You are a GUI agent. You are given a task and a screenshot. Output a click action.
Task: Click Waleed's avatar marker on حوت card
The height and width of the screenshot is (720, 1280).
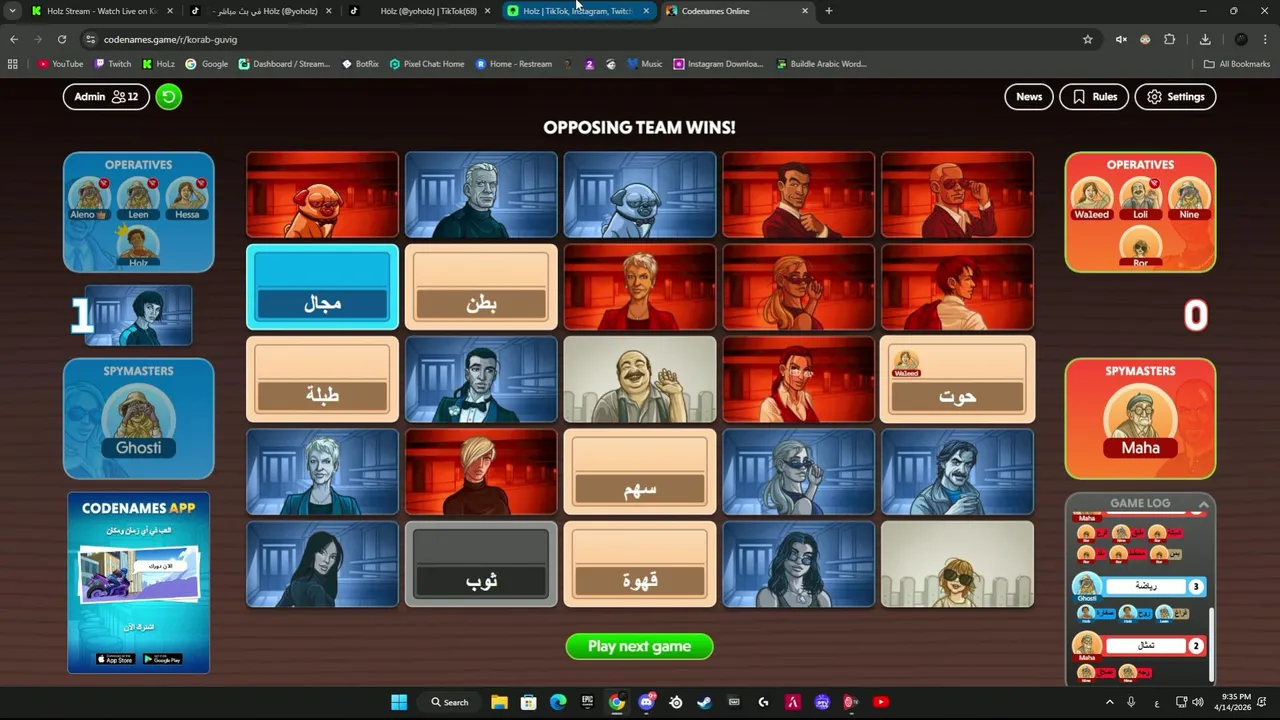click(906, 364)
